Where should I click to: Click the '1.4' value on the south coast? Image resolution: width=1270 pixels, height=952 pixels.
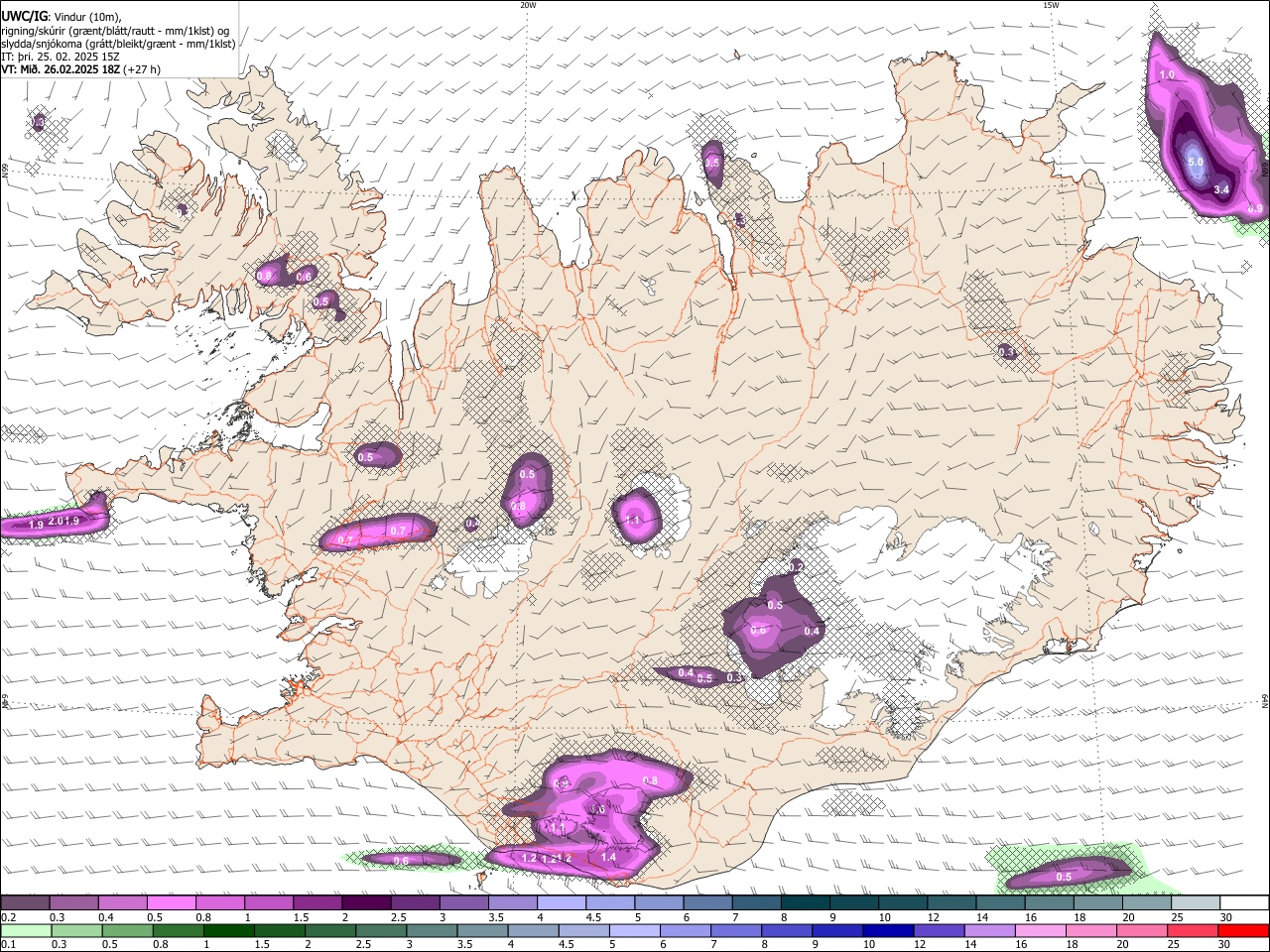point(608,857)
